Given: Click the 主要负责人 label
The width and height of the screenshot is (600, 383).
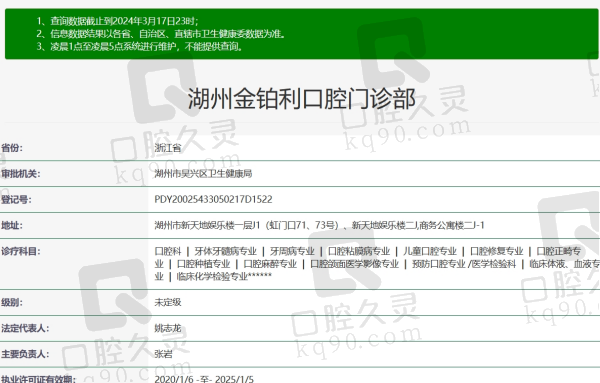Looking at the screenshot, I should (25, 354).
